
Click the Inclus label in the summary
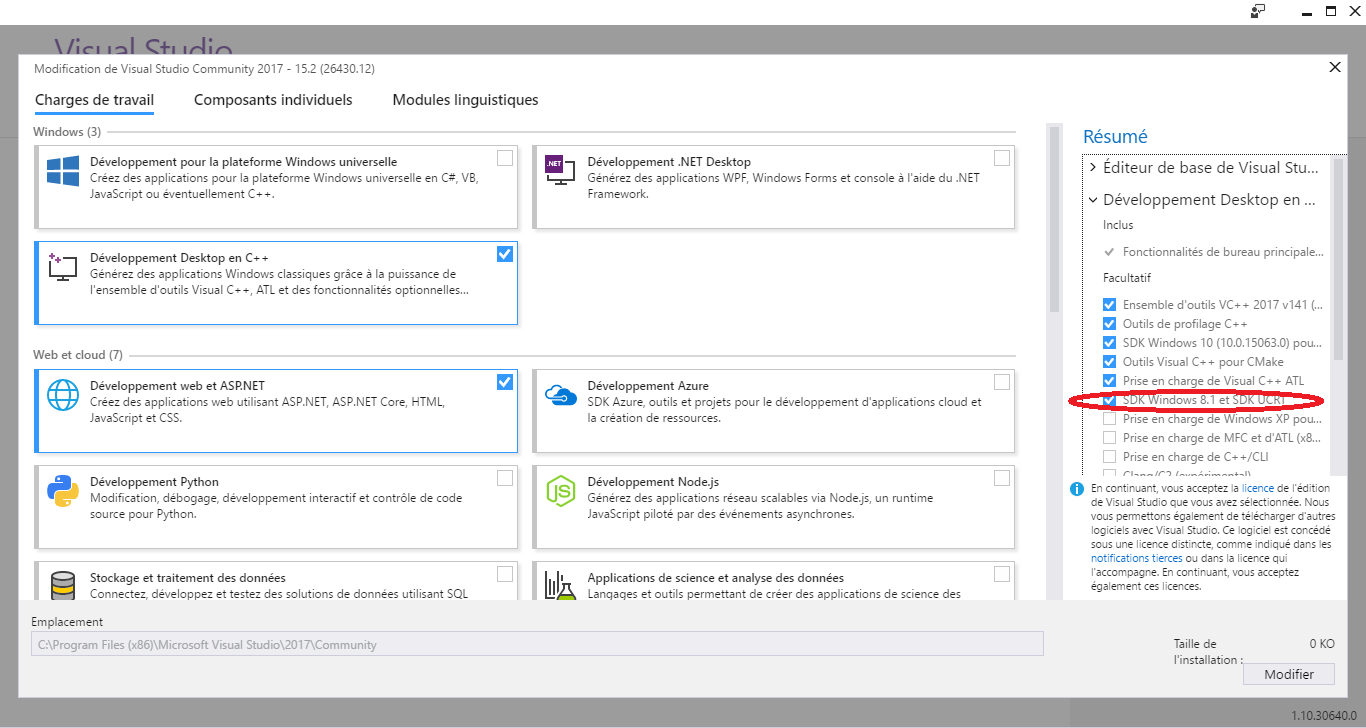coord(1118,226)
